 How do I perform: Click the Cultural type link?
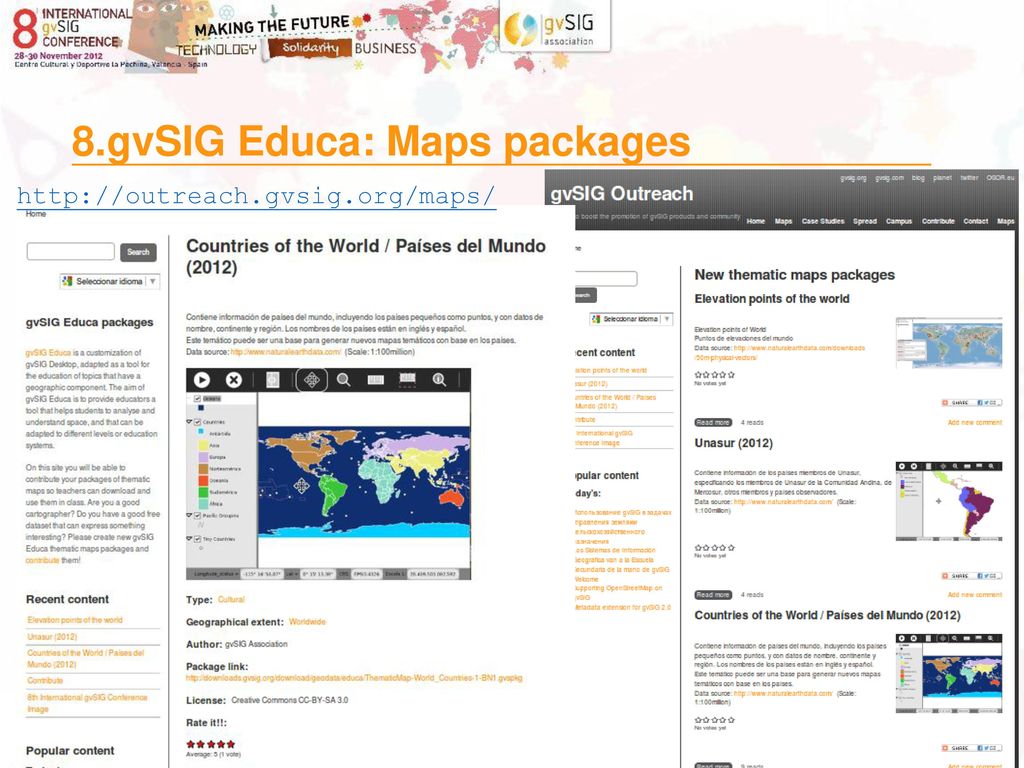(x=231, y=600)
